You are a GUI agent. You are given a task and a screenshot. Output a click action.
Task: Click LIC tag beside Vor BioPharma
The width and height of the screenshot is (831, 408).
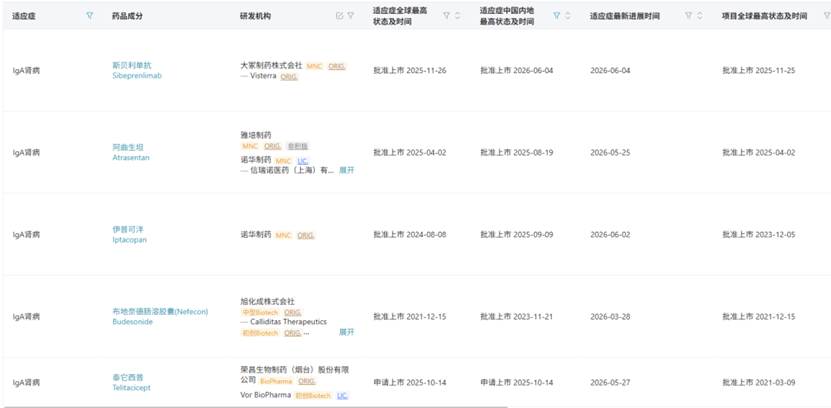point(343,395)
